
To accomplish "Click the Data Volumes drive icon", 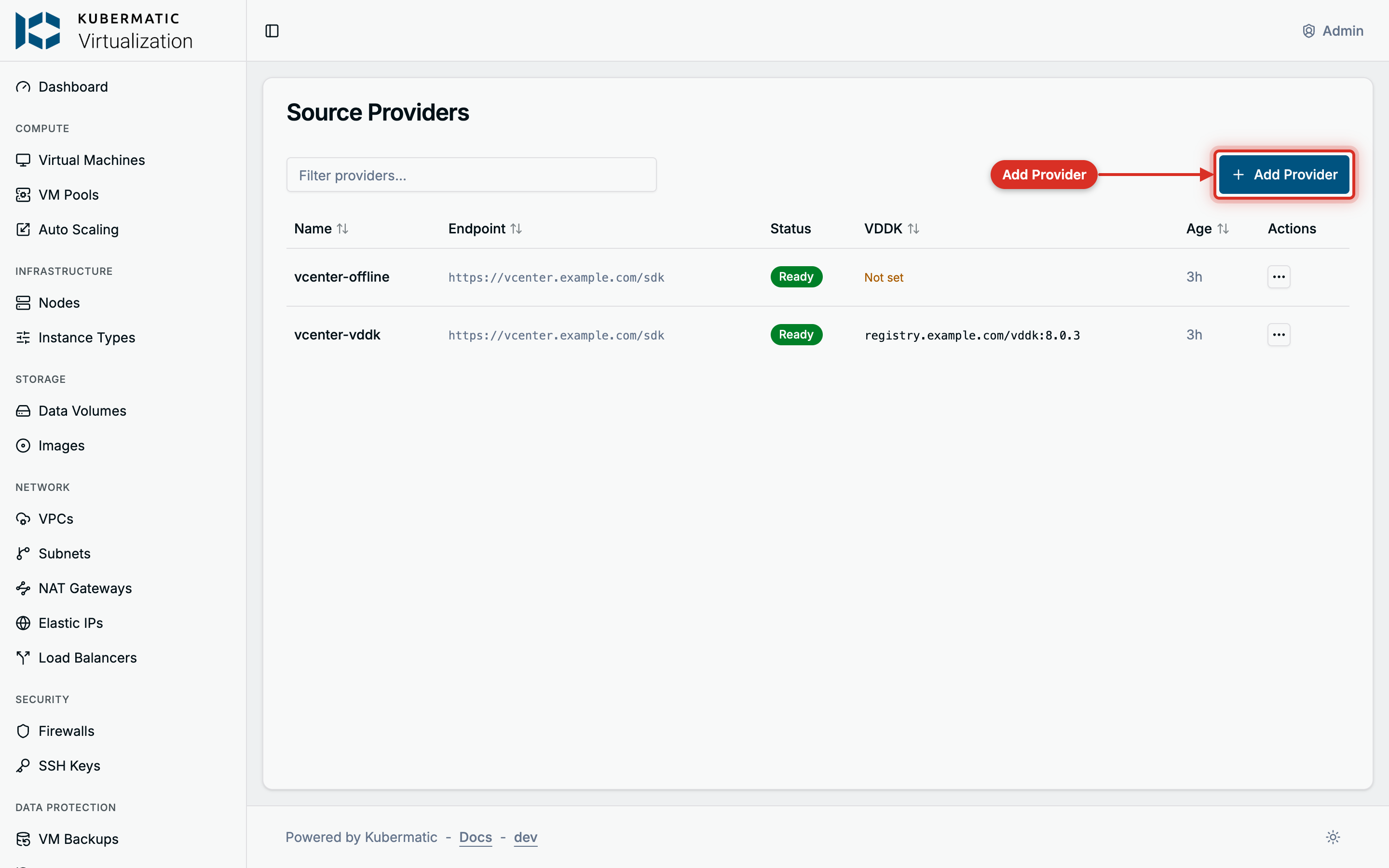I will [x=23, y=411].
